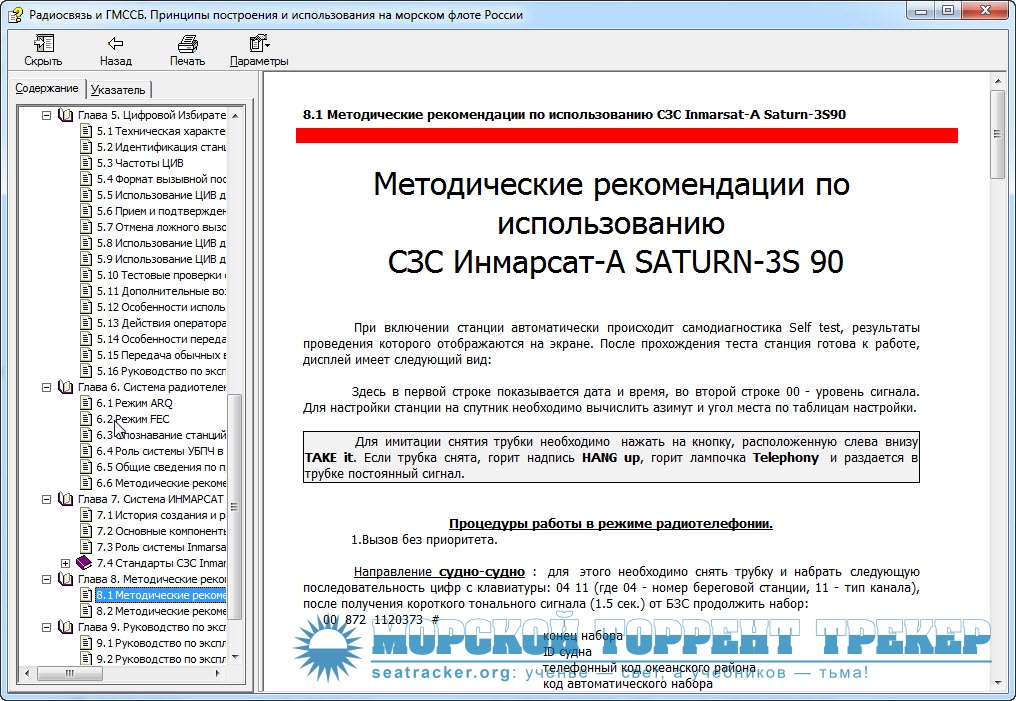This screenshot has height=701, width=1016.
Task: Open topic 8.2 Методические рекомендации
Action: click(x=161, y=611)
